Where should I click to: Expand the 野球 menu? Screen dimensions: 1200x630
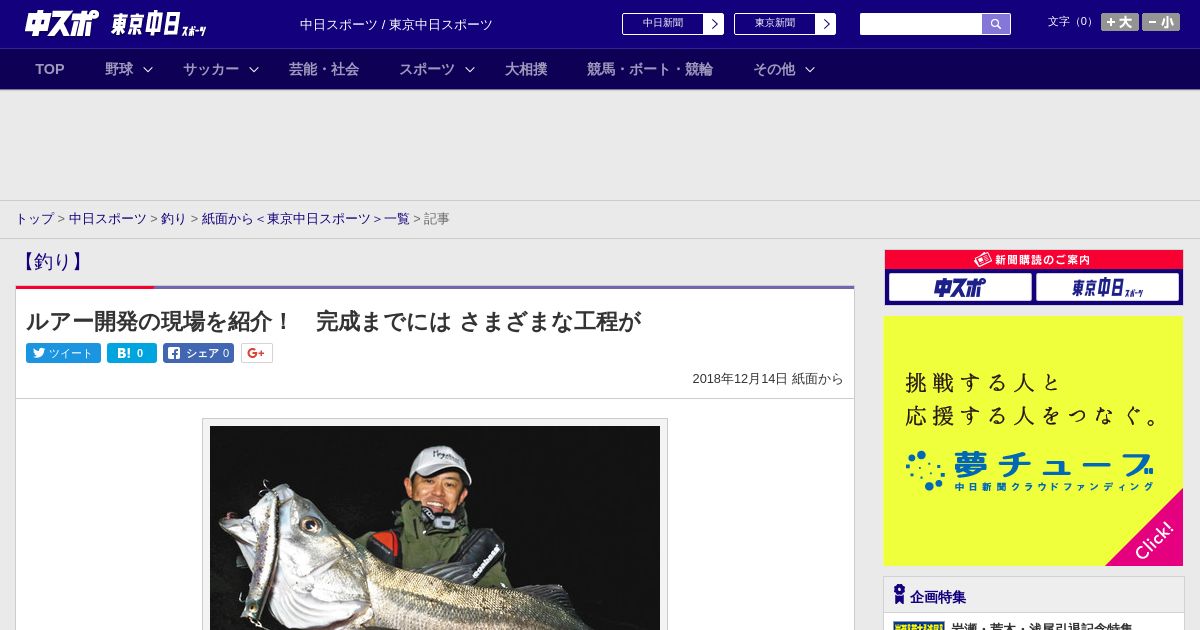point(129,69)
